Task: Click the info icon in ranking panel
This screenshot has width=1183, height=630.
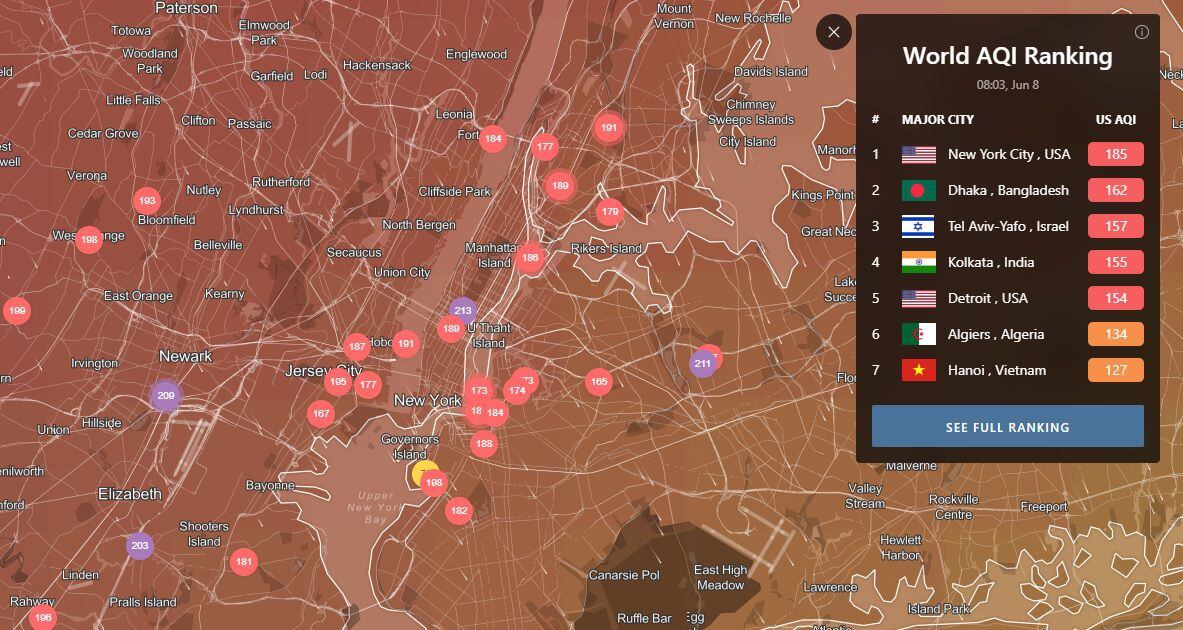Action: coord(1142,32)
